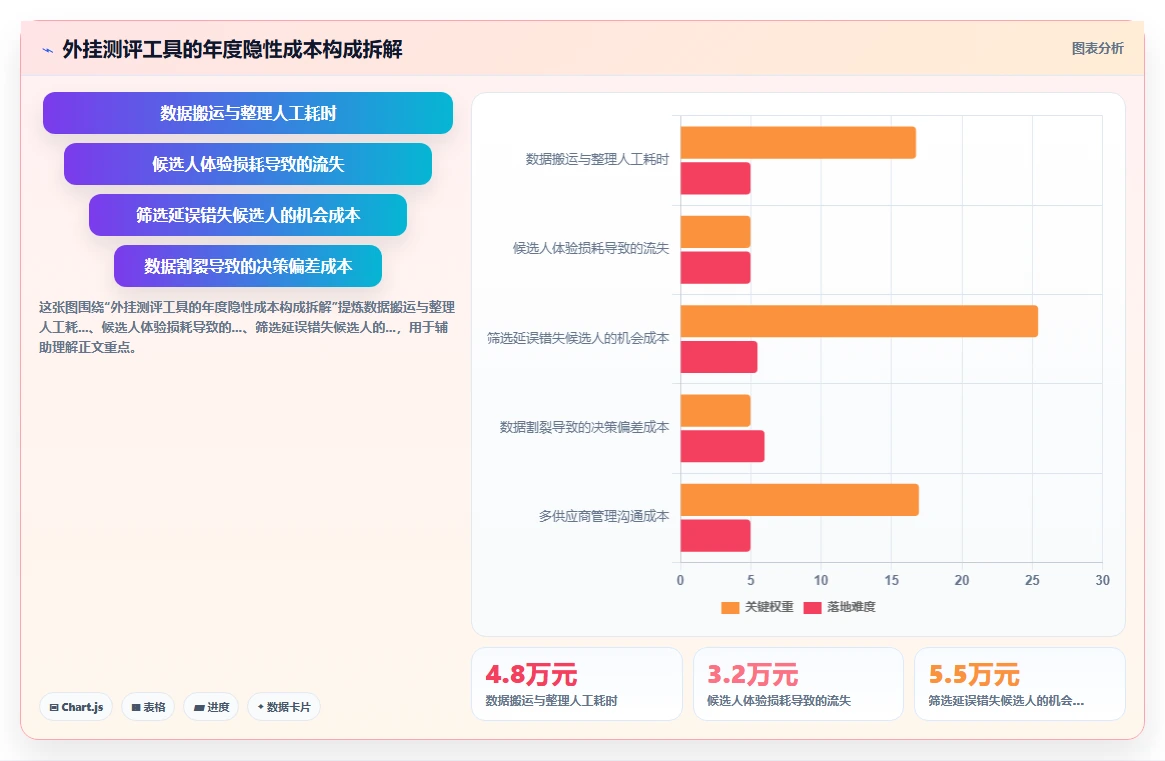
Task: Click y-axis label 数据割裂导致的决策偏差成本
Action: [584, 427]
